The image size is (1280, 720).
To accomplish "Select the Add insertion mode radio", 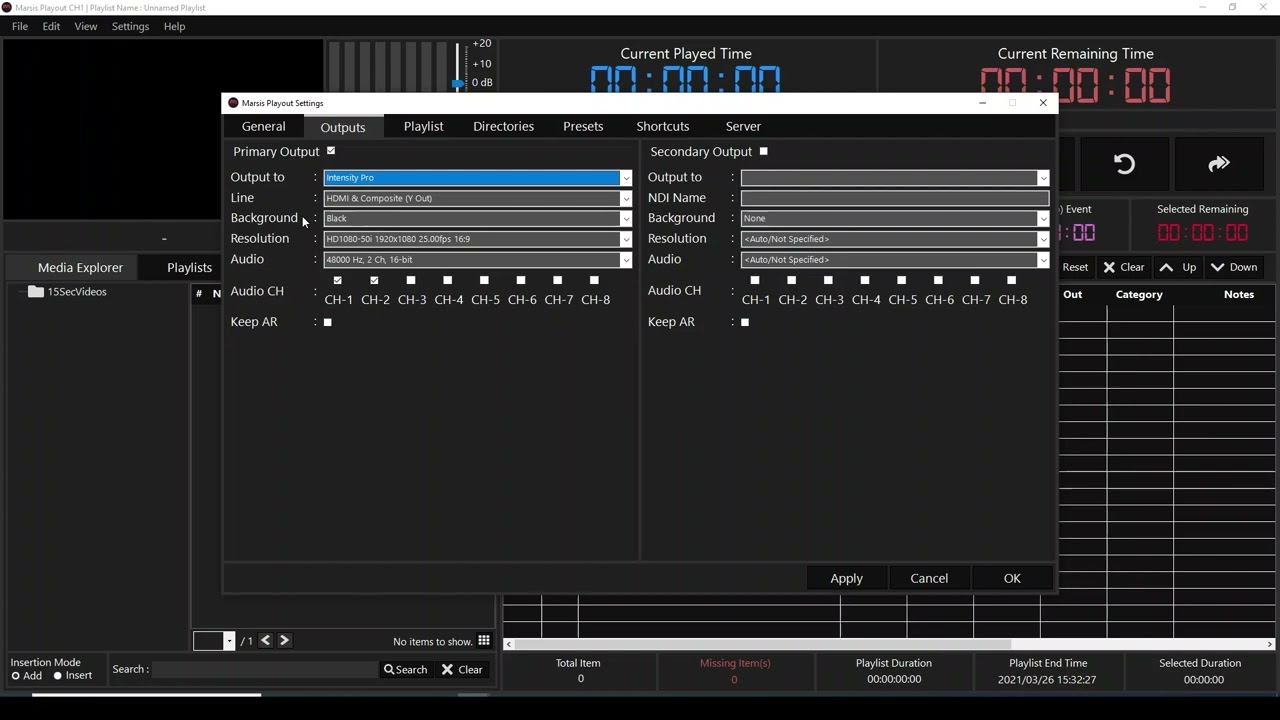I will coord(16,676).
